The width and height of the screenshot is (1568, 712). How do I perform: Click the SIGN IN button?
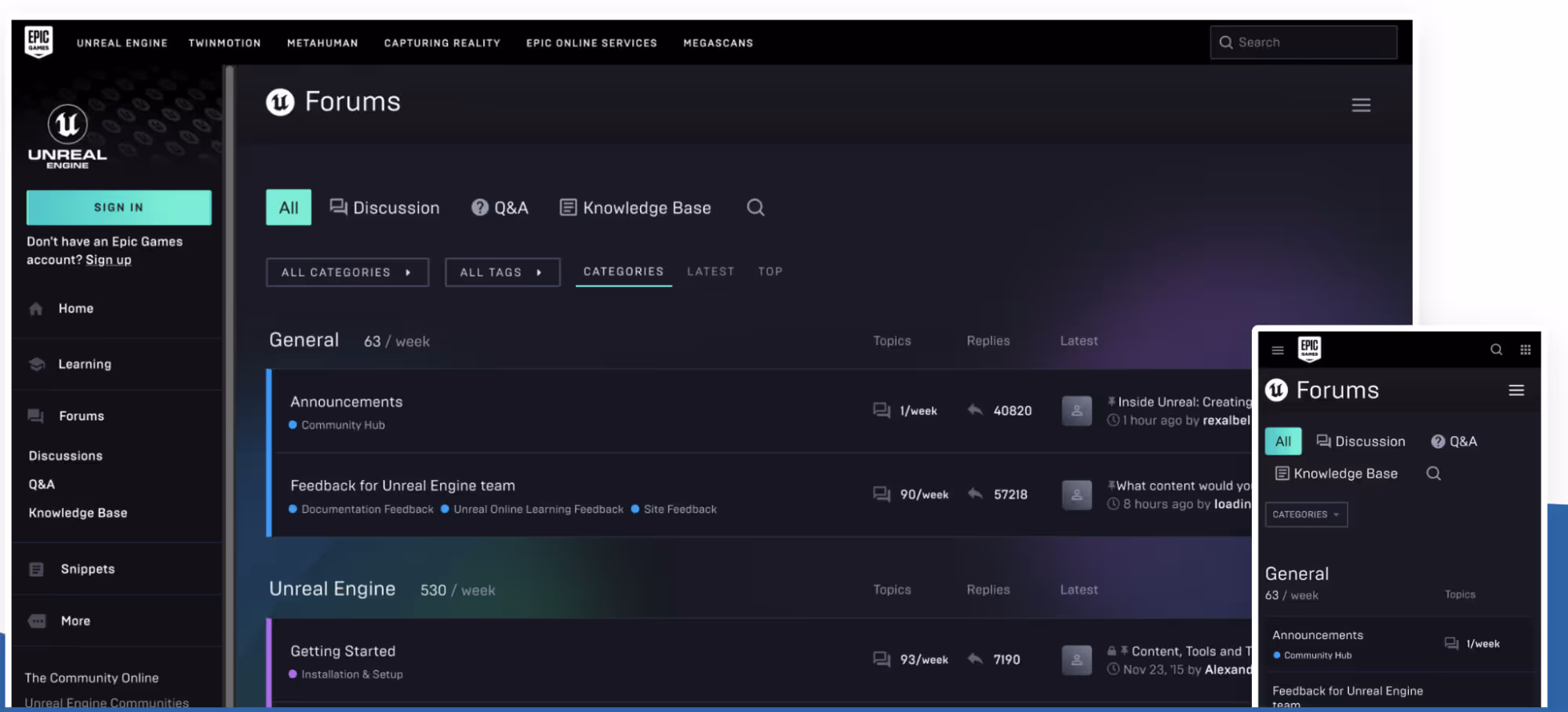(119, 208)
